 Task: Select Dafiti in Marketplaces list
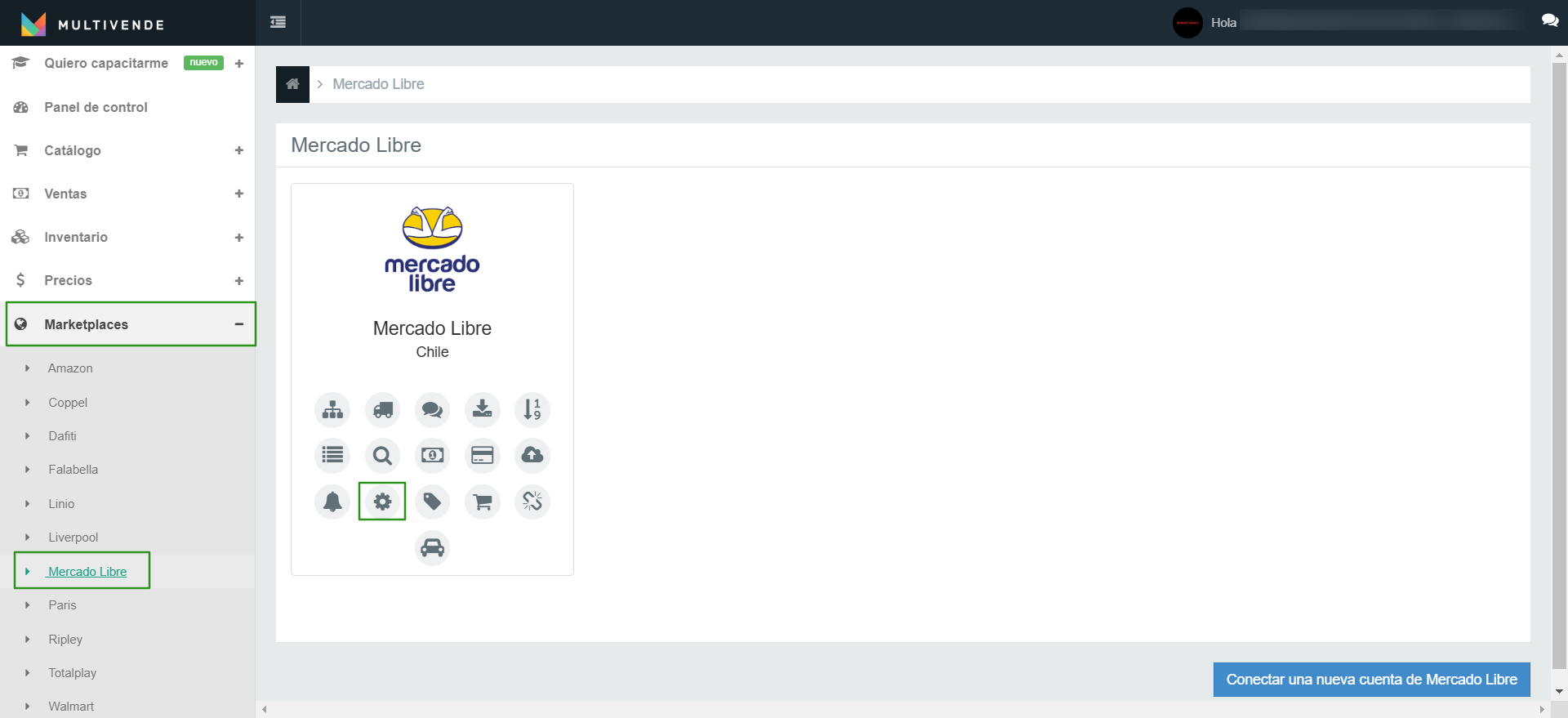[62, 436]
